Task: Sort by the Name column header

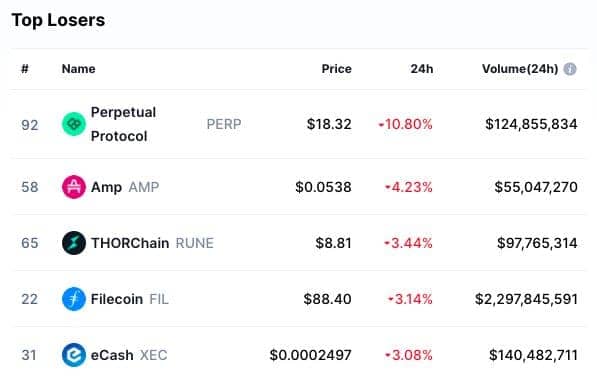Action: 78,69
